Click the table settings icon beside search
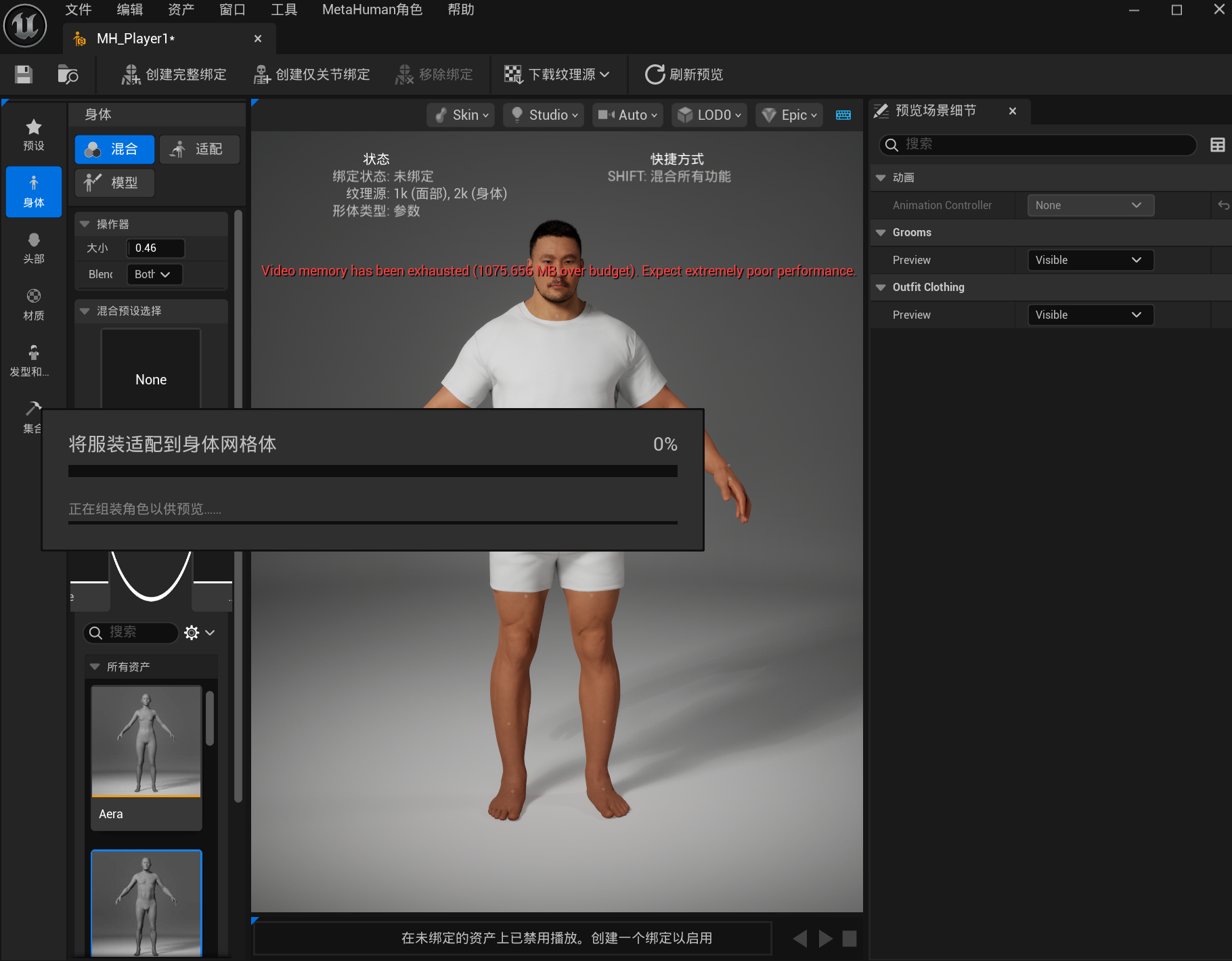Image resolution: width=1232 pixels, height=961 pixels. [x=1217, y=145]
